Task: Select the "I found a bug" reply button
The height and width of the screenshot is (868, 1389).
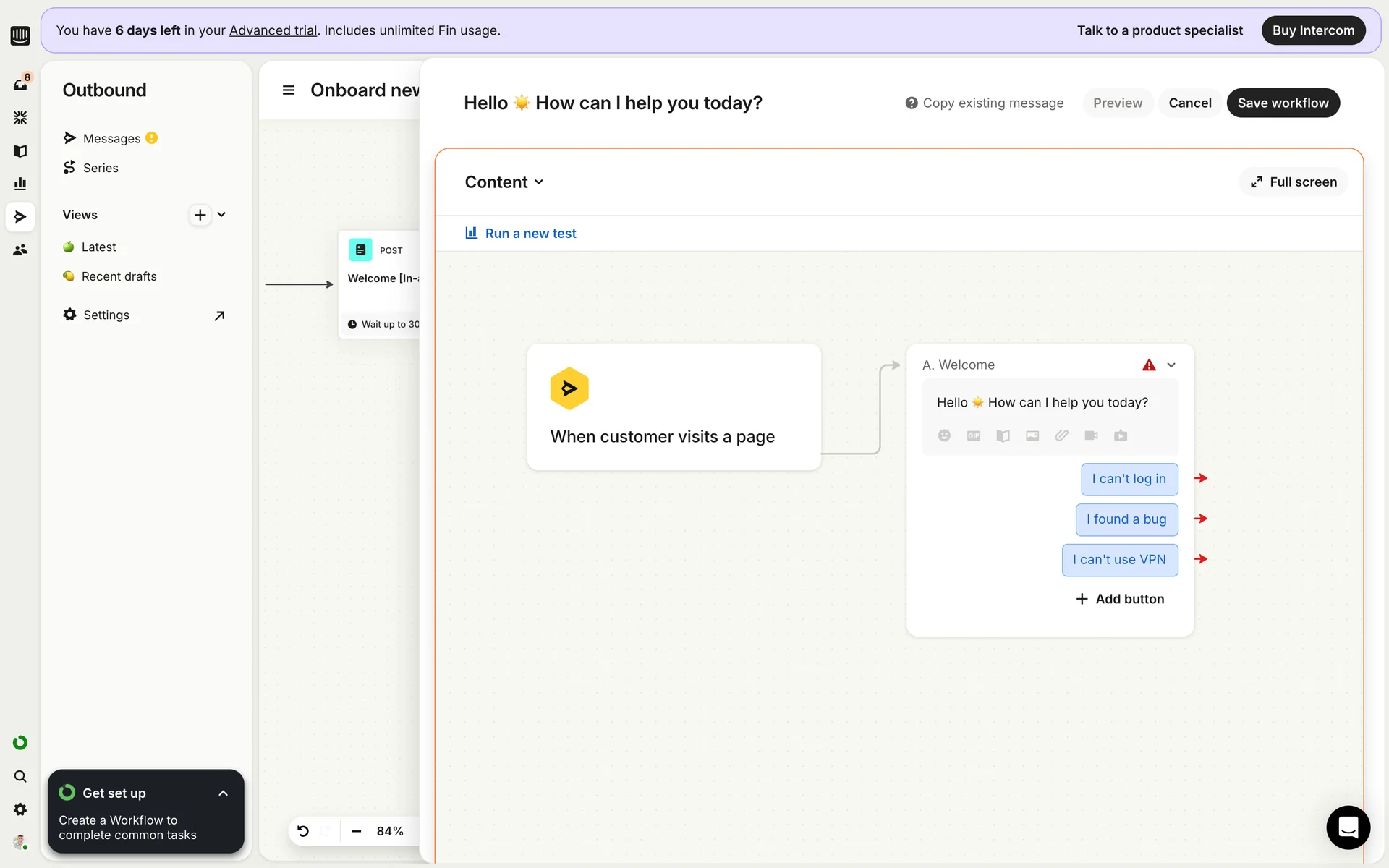Action: tap(1126, 519)
